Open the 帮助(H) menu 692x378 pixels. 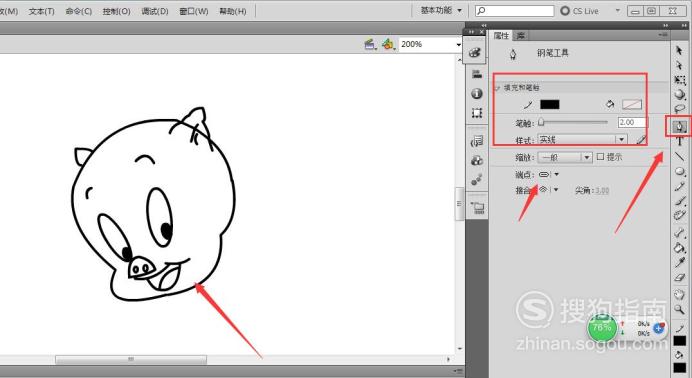[233, 11]
